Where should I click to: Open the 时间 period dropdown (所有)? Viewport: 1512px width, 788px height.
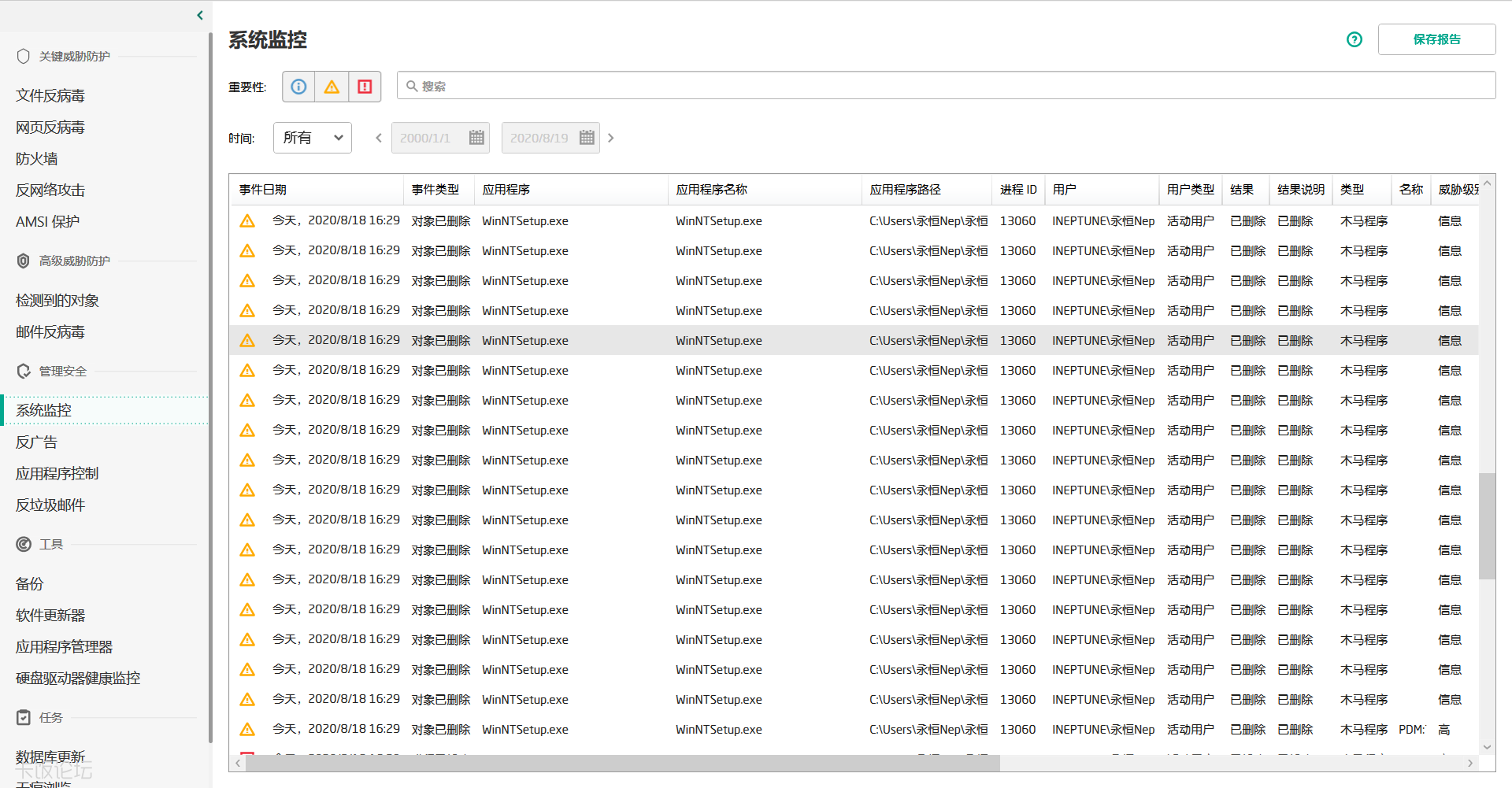[313, 138]
